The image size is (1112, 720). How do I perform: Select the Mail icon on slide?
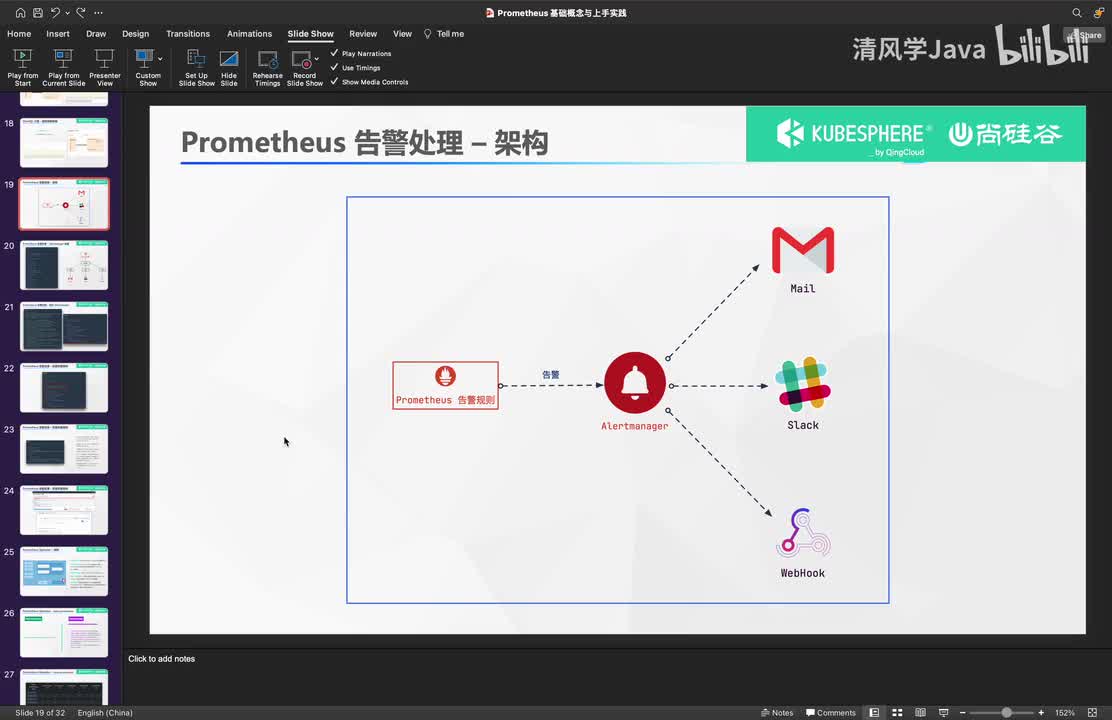point(803,250)
